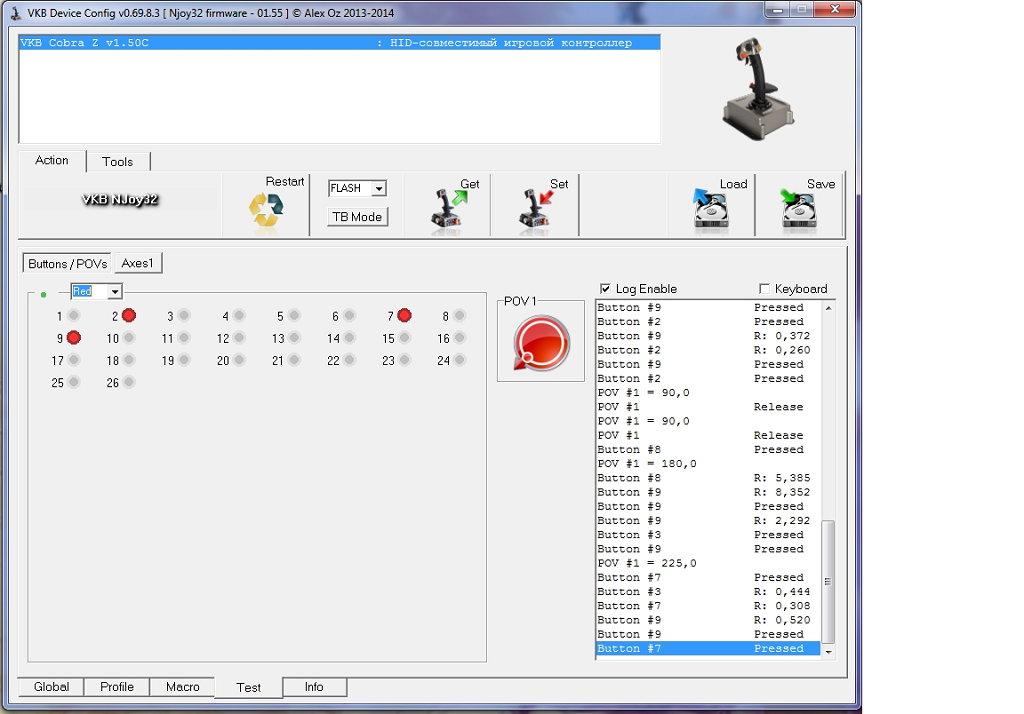Image resolution: width=1024 pixels, height=714 pixels.
Task: Click the Set joystick icon
Action: (537, 210)
